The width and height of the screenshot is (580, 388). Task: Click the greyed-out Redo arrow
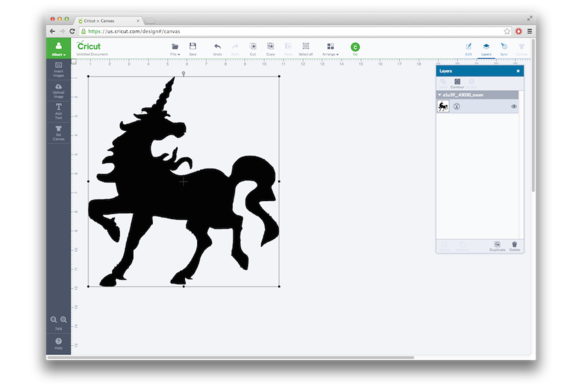pyautogui.click(x=235, y=48)
